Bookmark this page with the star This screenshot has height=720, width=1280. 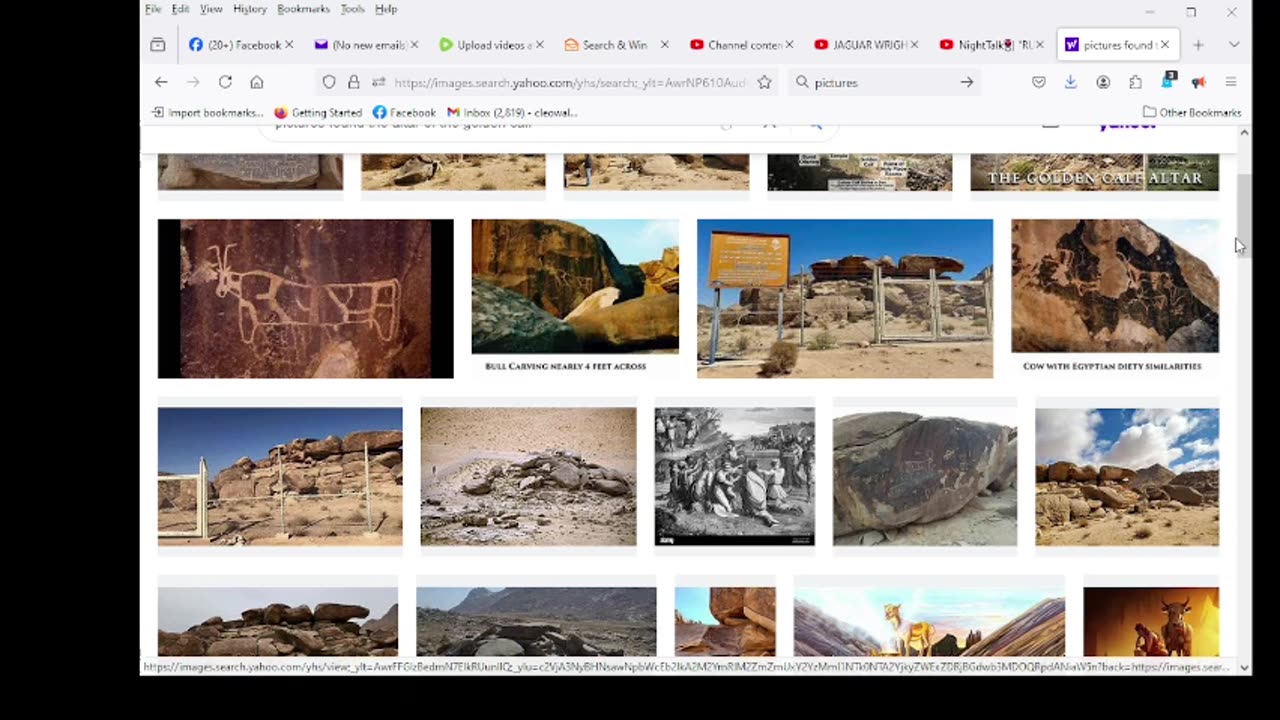coord(765,82)
